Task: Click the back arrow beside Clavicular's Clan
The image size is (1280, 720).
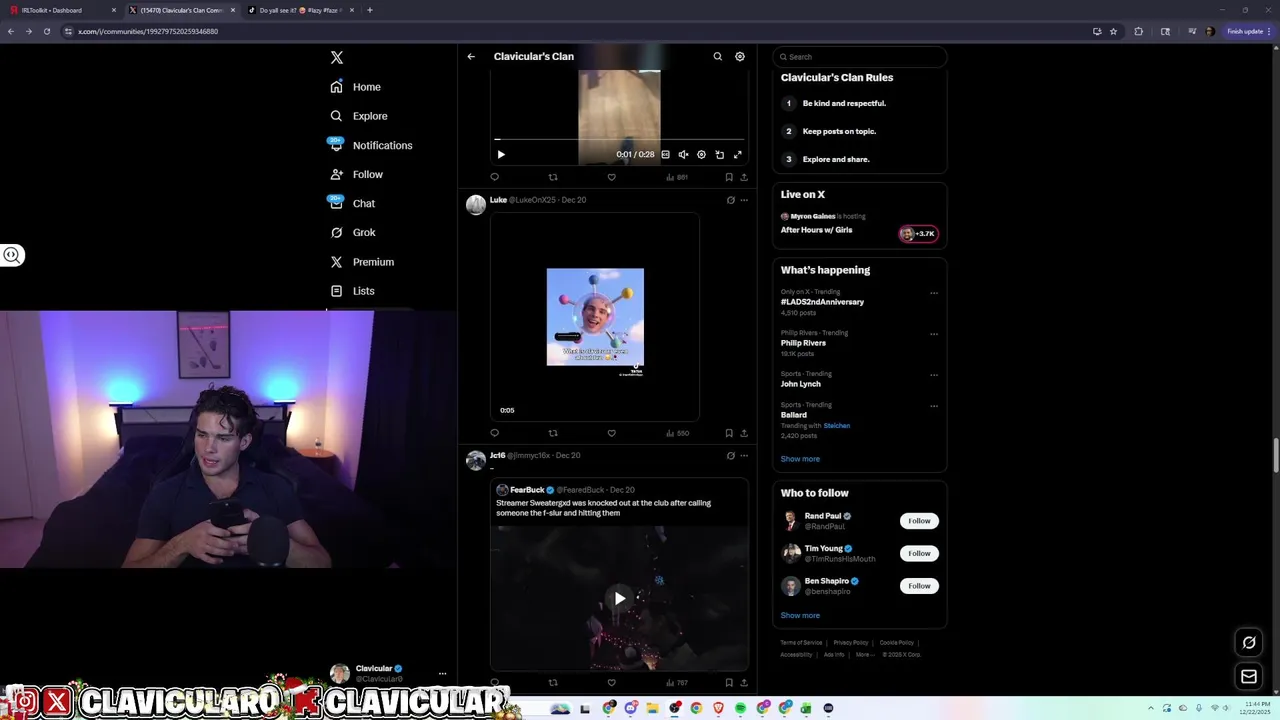Action: pos(471,57)
